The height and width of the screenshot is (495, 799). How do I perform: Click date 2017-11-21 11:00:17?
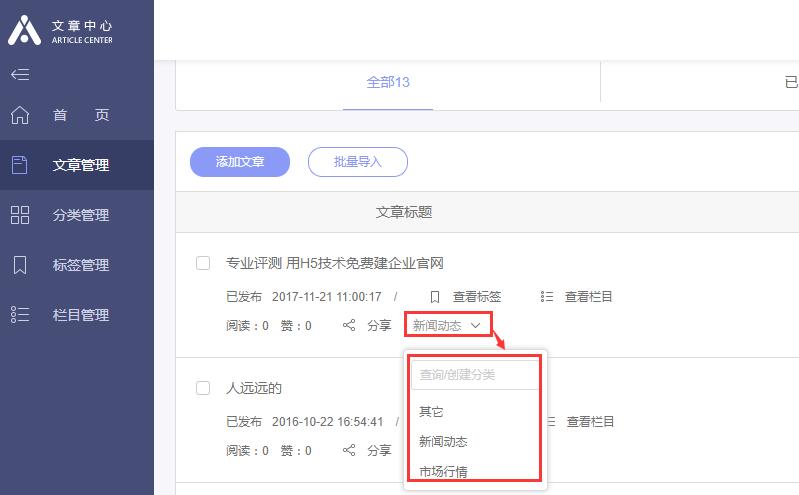pos(327,297)
